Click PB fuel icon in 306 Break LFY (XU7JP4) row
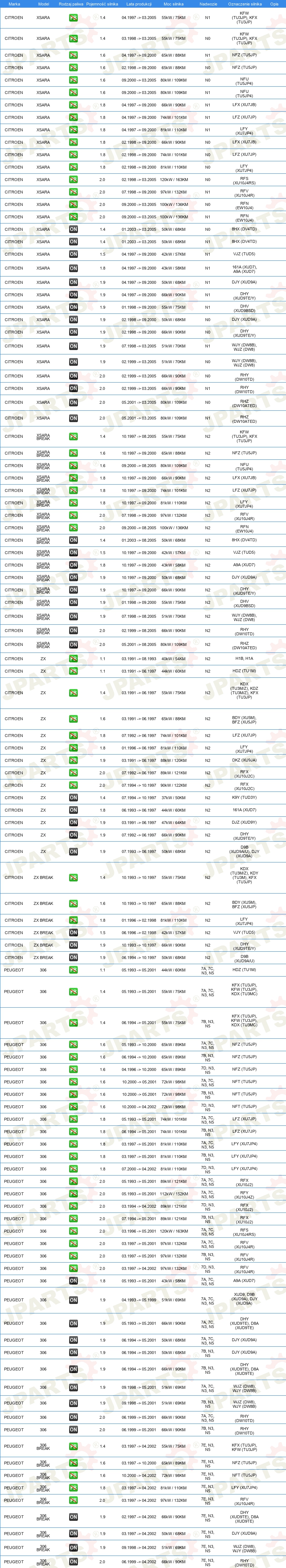This screenshot has width=286, height=1568. point(73,1488)
